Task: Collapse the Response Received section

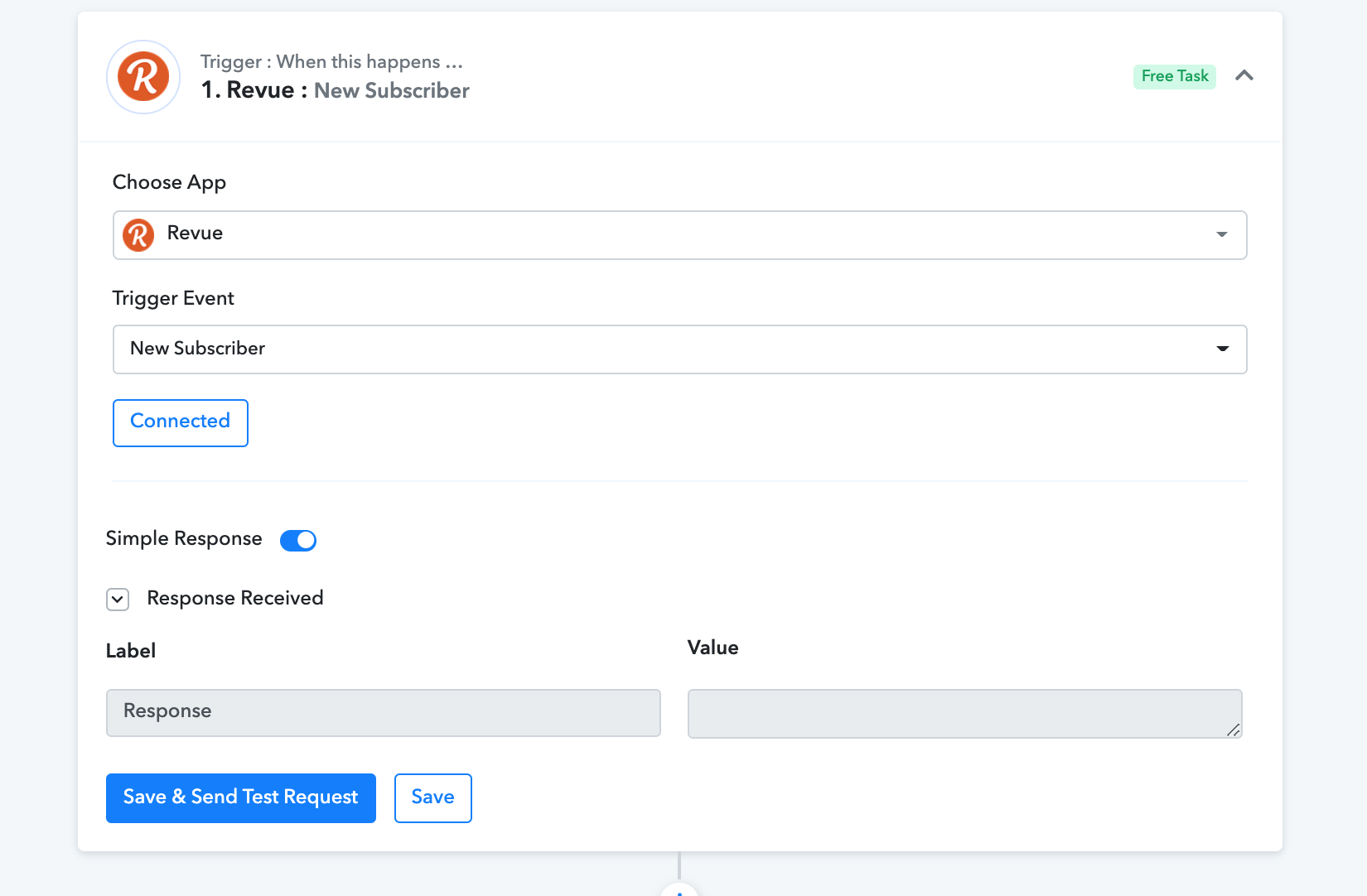Action: coord(118,599)
